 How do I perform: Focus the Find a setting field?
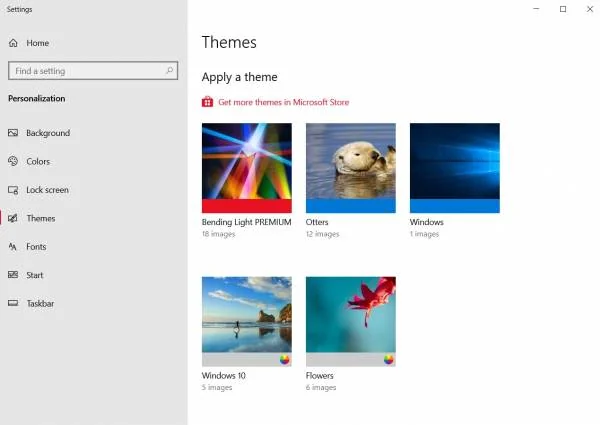point(93,71)
